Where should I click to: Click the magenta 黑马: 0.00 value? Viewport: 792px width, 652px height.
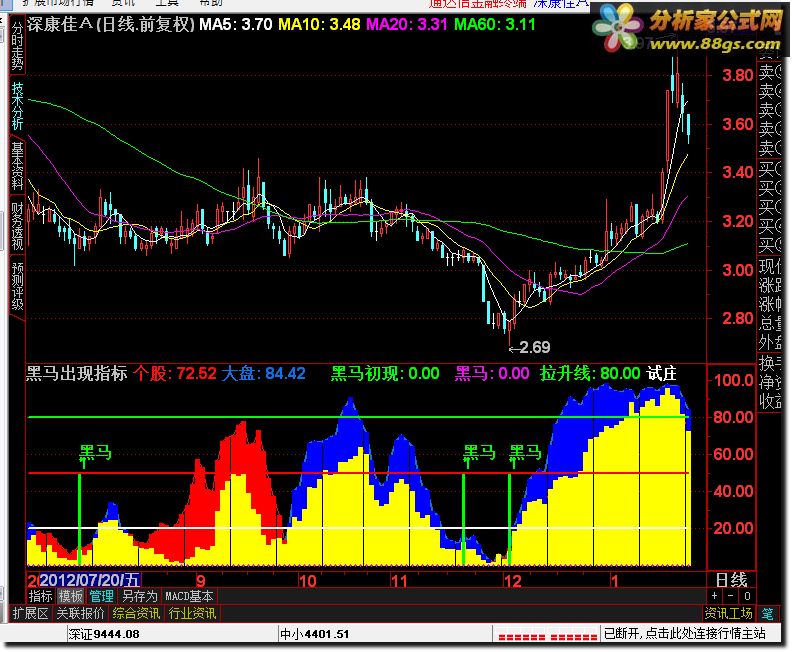492,373
